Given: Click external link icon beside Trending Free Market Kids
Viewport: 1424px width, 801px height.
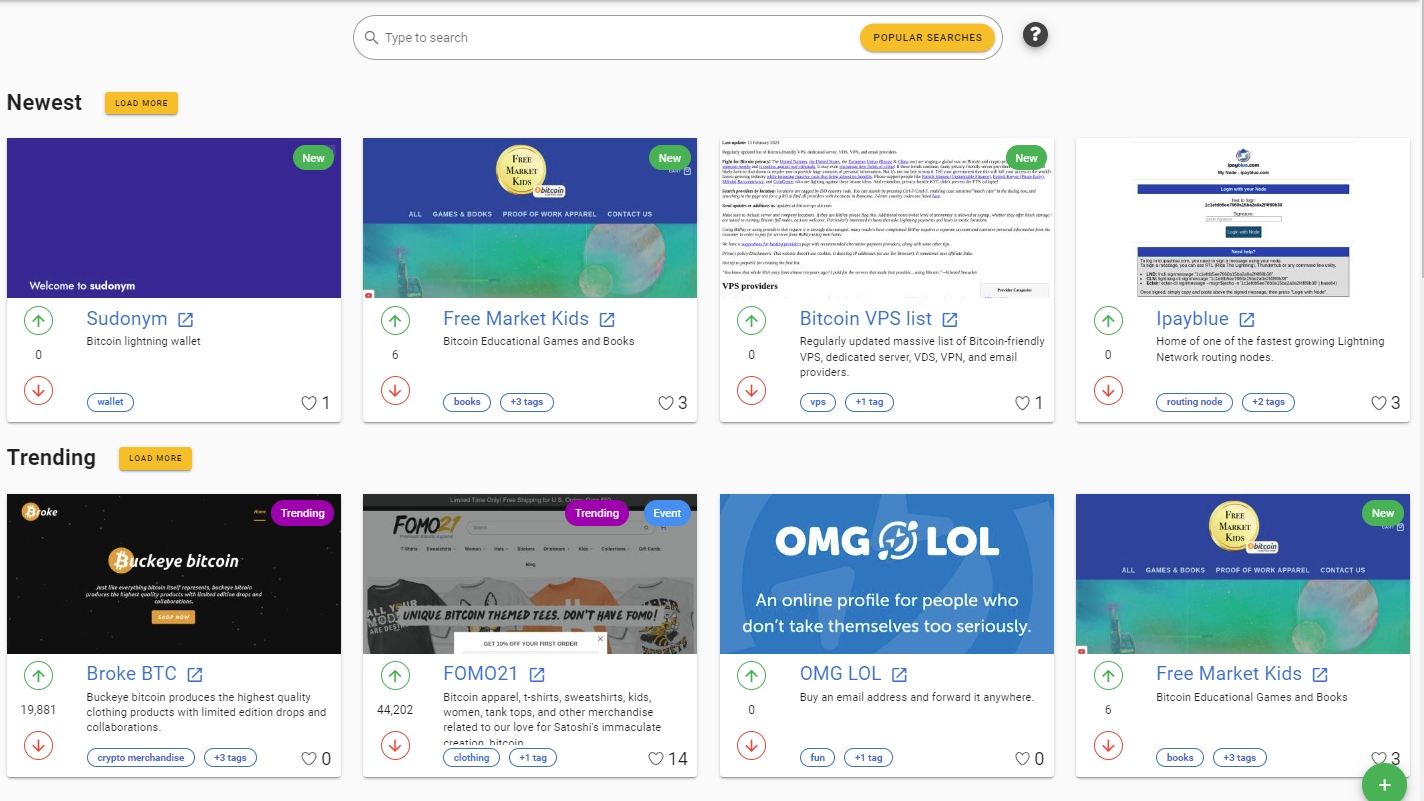Looking at the screenshot, I should [1320, 675].
